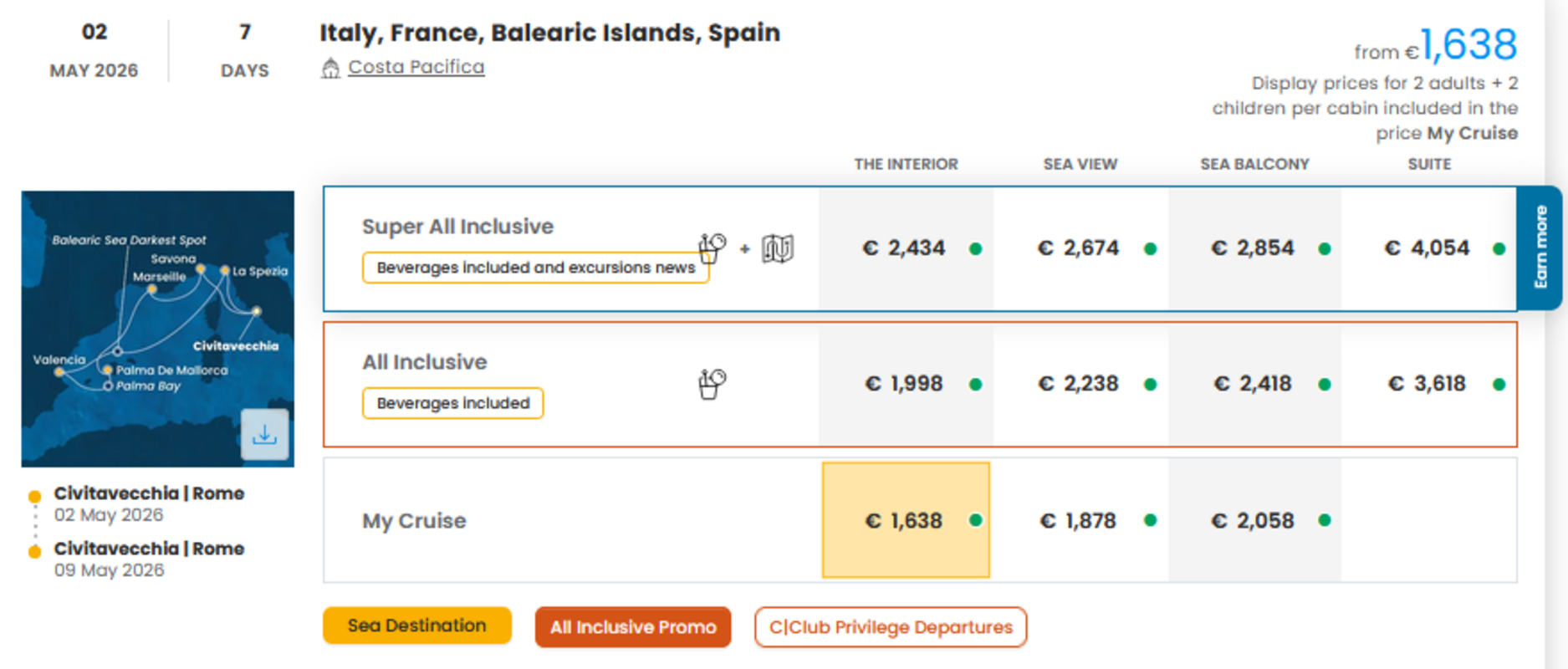Click the departure port marker for 02 May
Viewport: 1568px width, 669px height.
(35, 497)
